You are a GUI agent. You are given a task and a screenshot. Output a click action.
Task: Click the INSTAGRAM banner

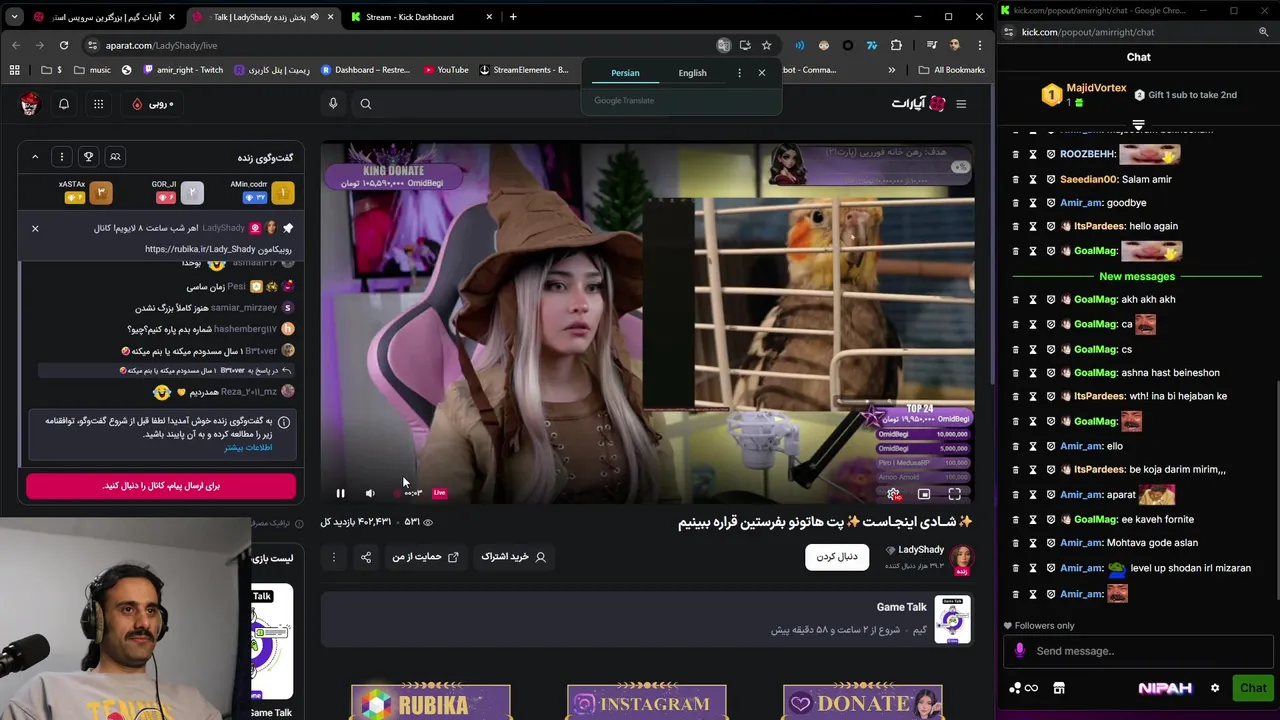coord(647,702)
